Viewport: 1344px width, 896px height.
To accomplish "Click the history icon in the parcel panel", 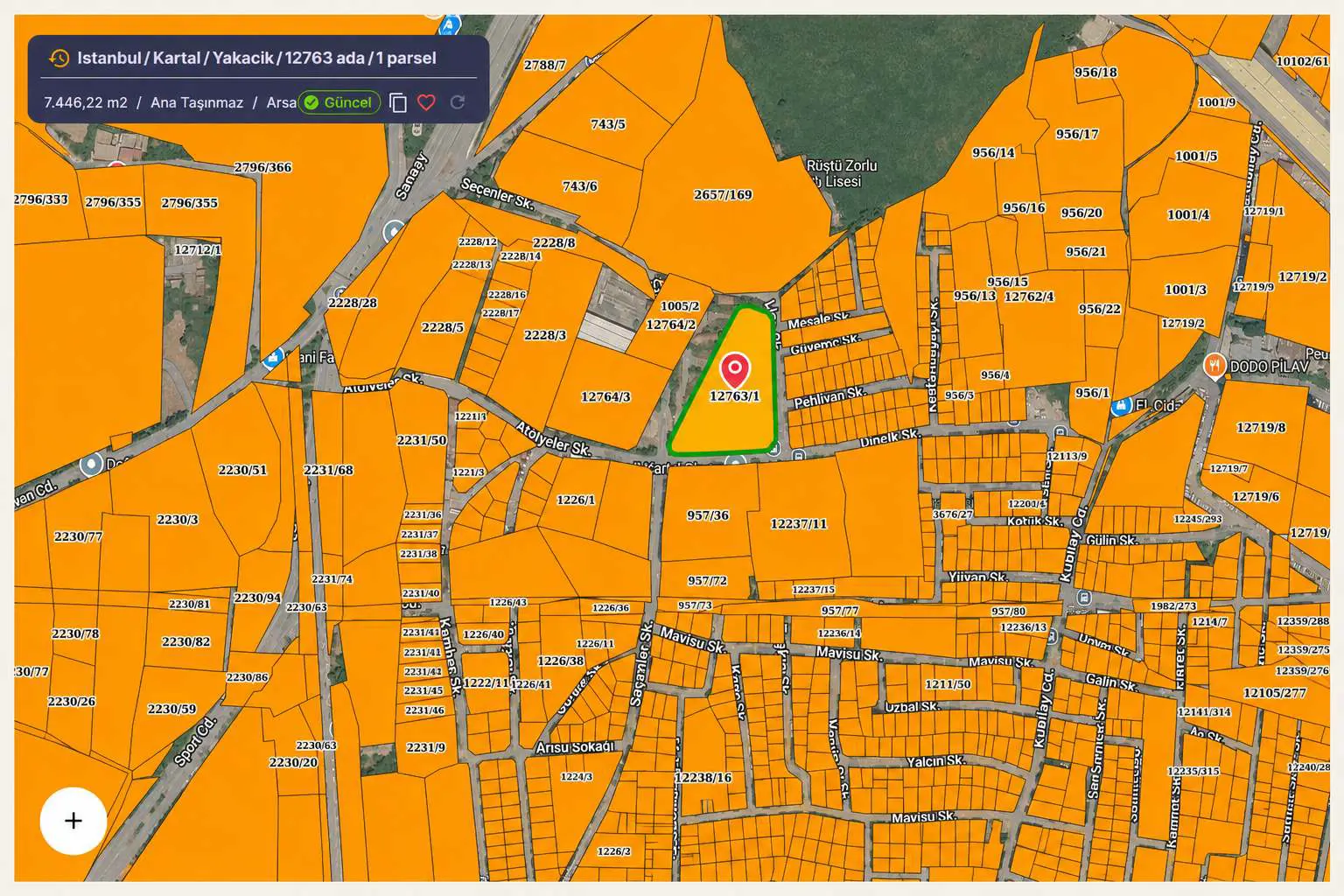I will (x=59, y=59).
